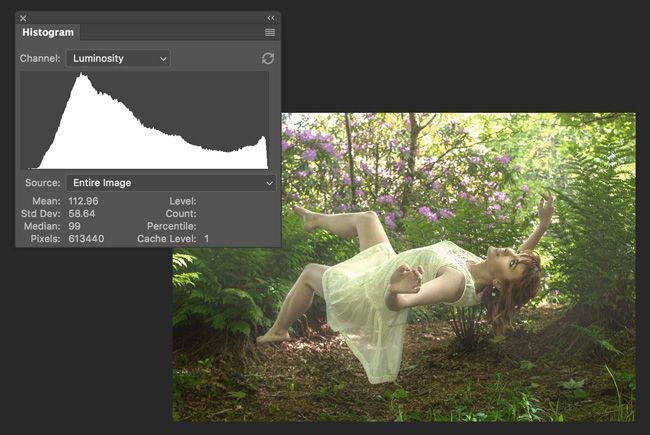Click the Level label in statistics
The height and width of the screenshot is (435, 650).
pos(183,201)
